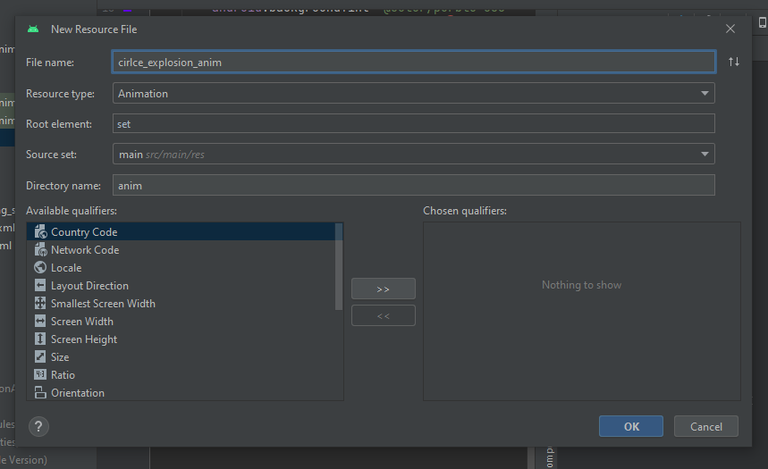Select Locale in available qualifiers
The height and width of the screenshot is (469, 768).
pos(181,267)
